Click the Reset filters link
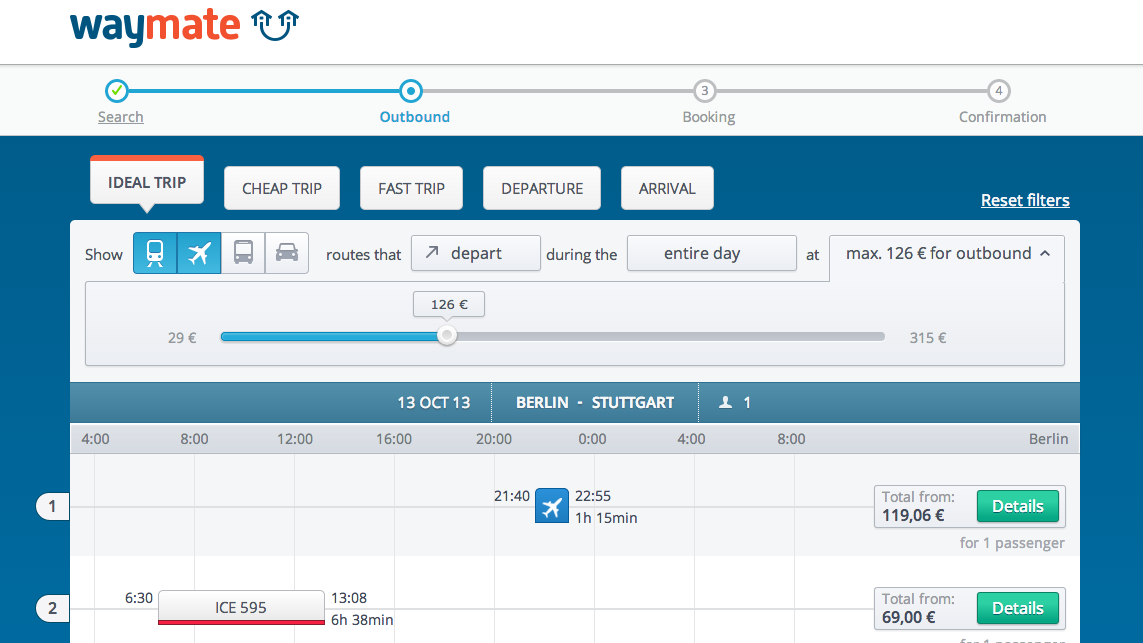This screenshot has width=1143, height=643. click(x=1025, y=200)
